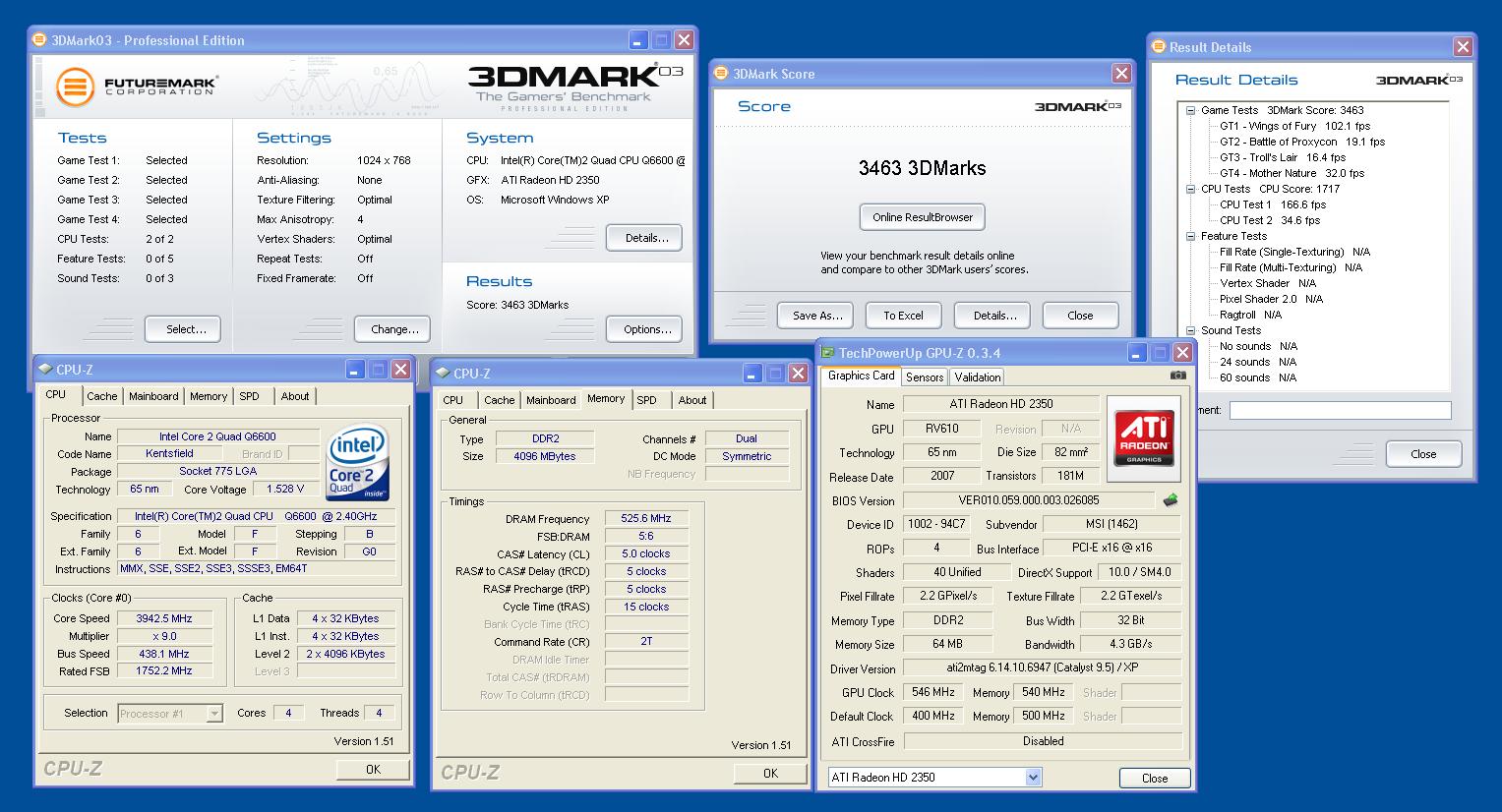Select the CPU Test 1 166.6 fps row
This screenshot has height=812, width=1502.
coord(1273,204)
